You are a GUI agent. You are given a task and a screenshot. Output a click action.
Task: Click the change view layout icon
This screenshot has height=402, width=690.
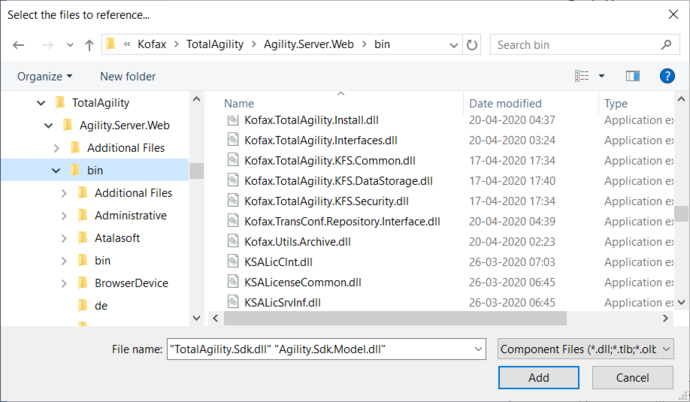click(x=582, y=76)
